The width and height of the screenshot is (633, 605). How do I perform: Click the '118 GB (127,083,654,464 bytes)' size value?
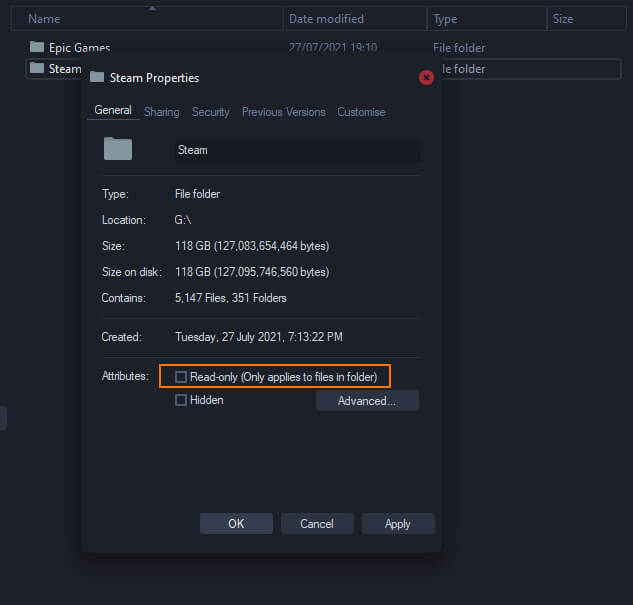pos(252,246)
